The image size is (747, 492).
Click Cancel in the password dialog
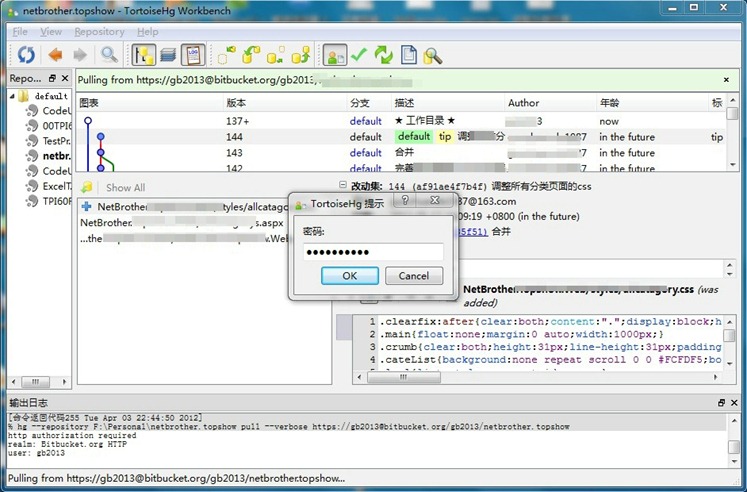(414, 276)
